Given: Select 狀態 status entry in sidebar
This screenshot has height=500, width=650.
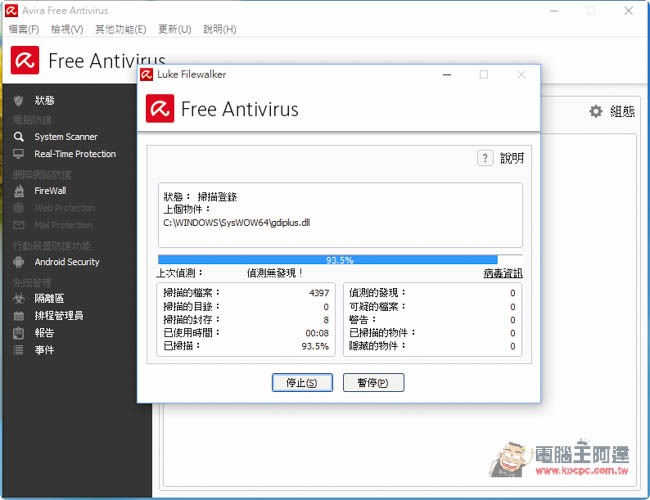Looking at the screenshot, I should coord(44,100).
